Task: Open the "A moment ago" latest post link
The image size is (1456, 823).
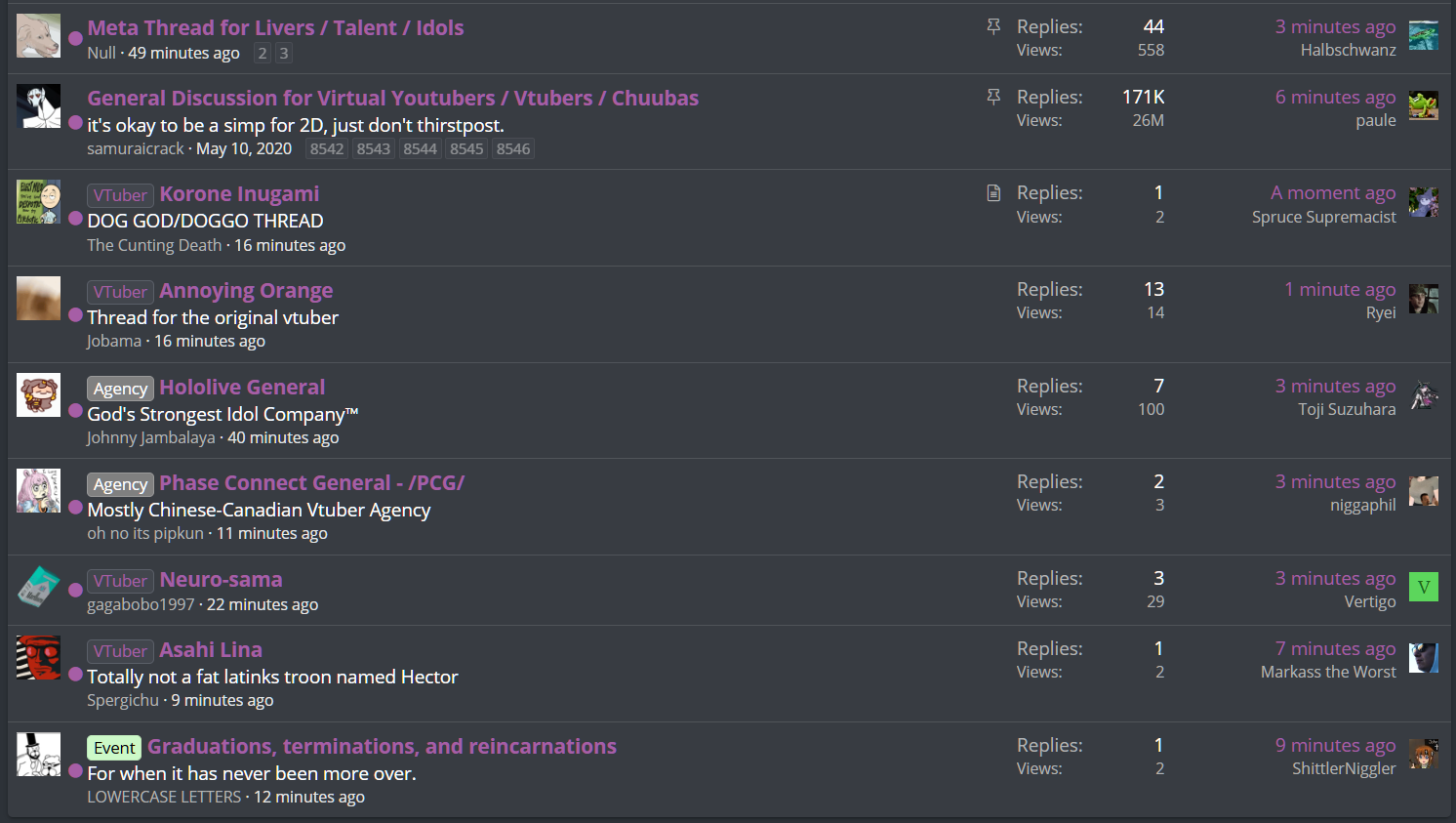Action: coord(1332,193)
